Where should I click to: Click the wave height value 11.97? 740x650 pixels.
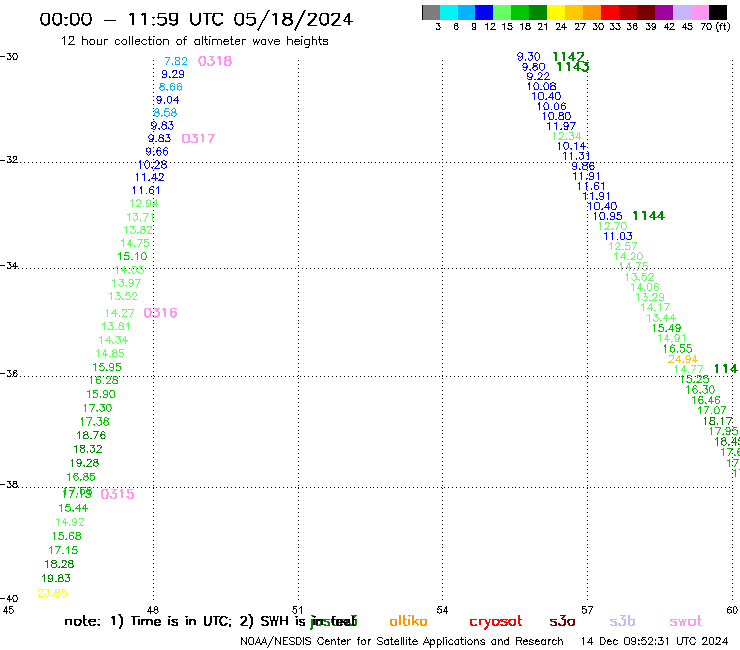click(x=561, y=126)
